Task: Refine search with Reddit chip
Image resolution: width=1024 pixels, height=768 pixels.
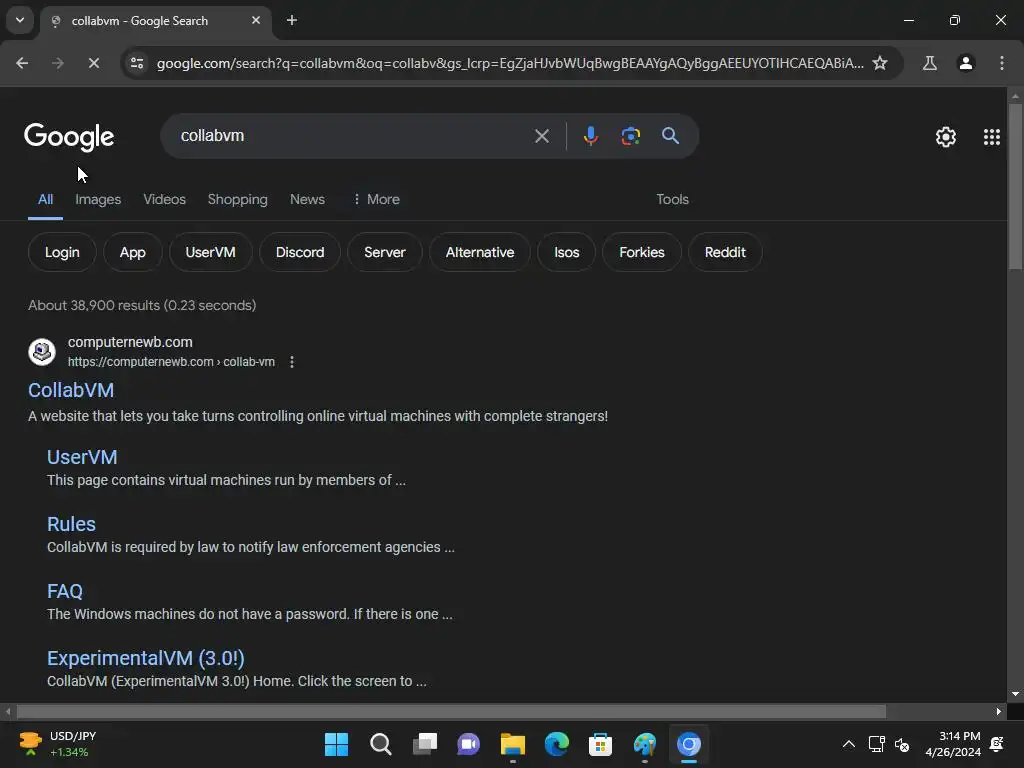Action: tap(725, 252)
